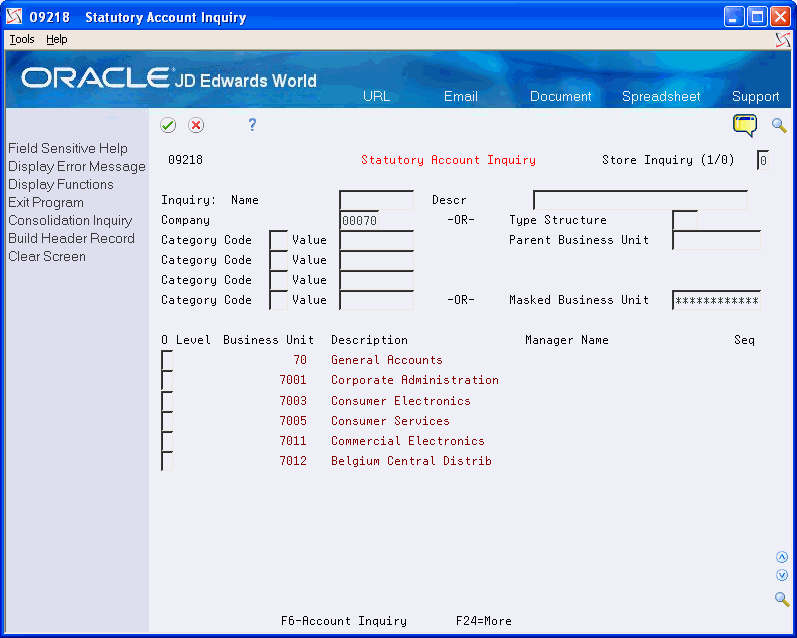Maximize the Statutory Account Inquiry window
Screen dimensions: 797x638
[x=757, y=17]
